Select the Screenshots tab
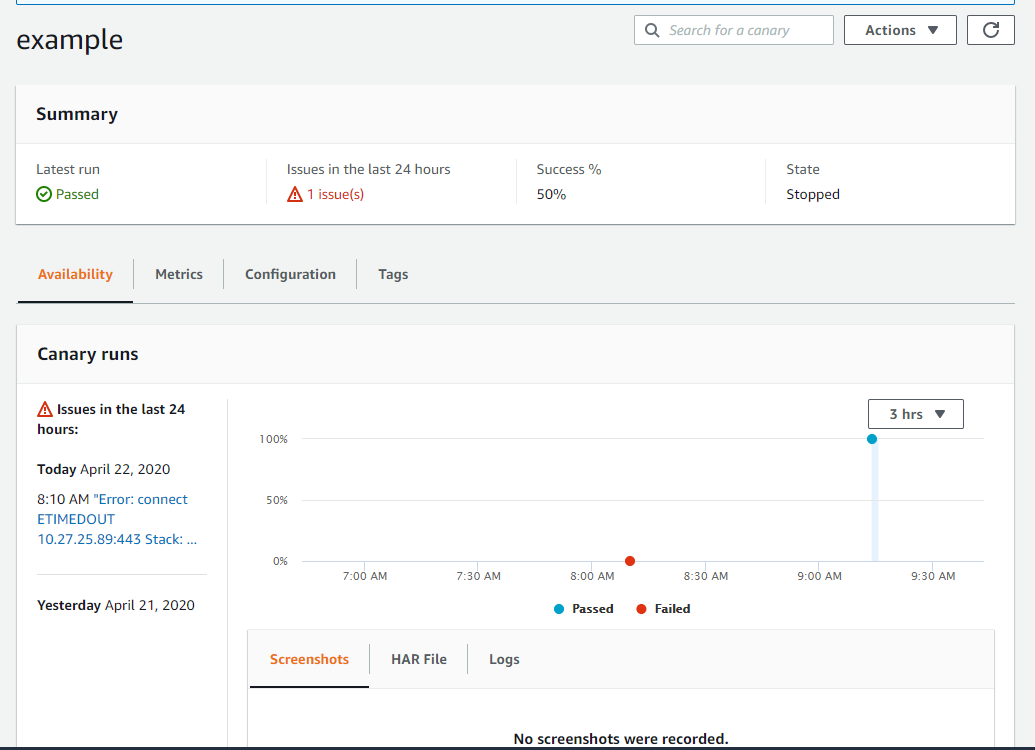The width and height of the screenshot is (1035, 750). pyautogui.click(x=309, y=659)
